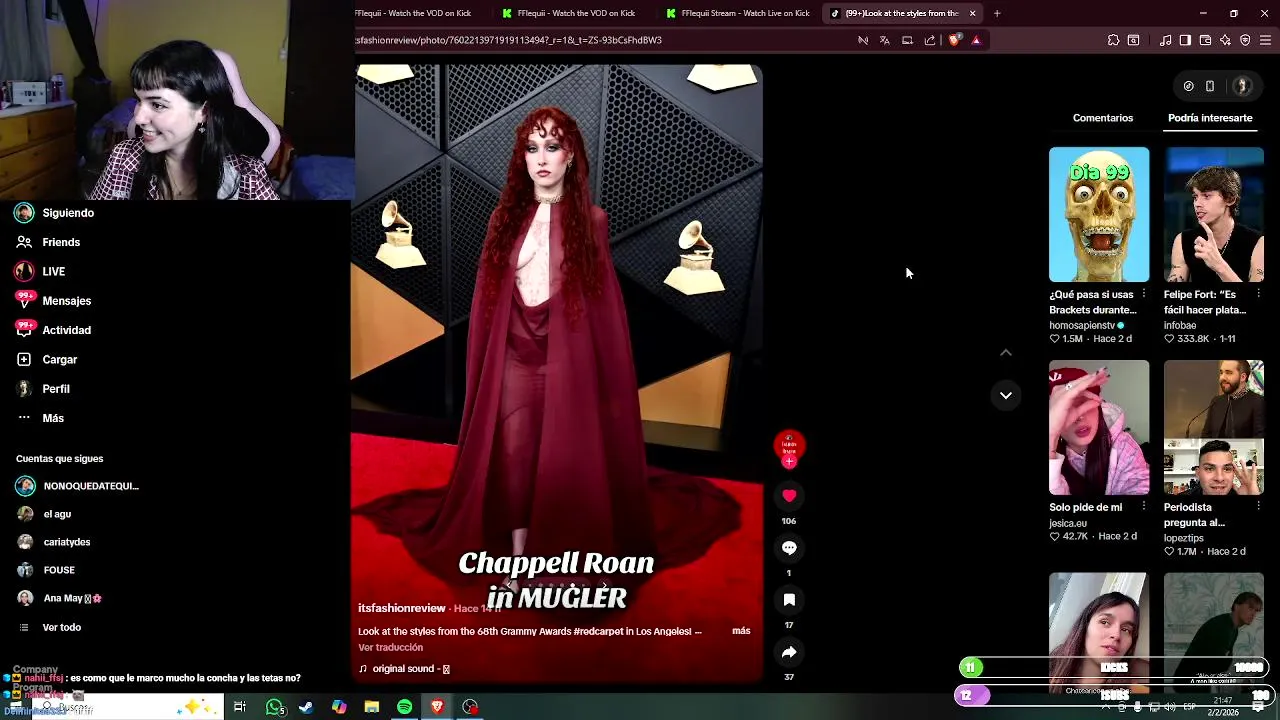The image size is (1280, 720).
Task: Click the TikTok get app phone icon
Action: [x=1210, y=86]
